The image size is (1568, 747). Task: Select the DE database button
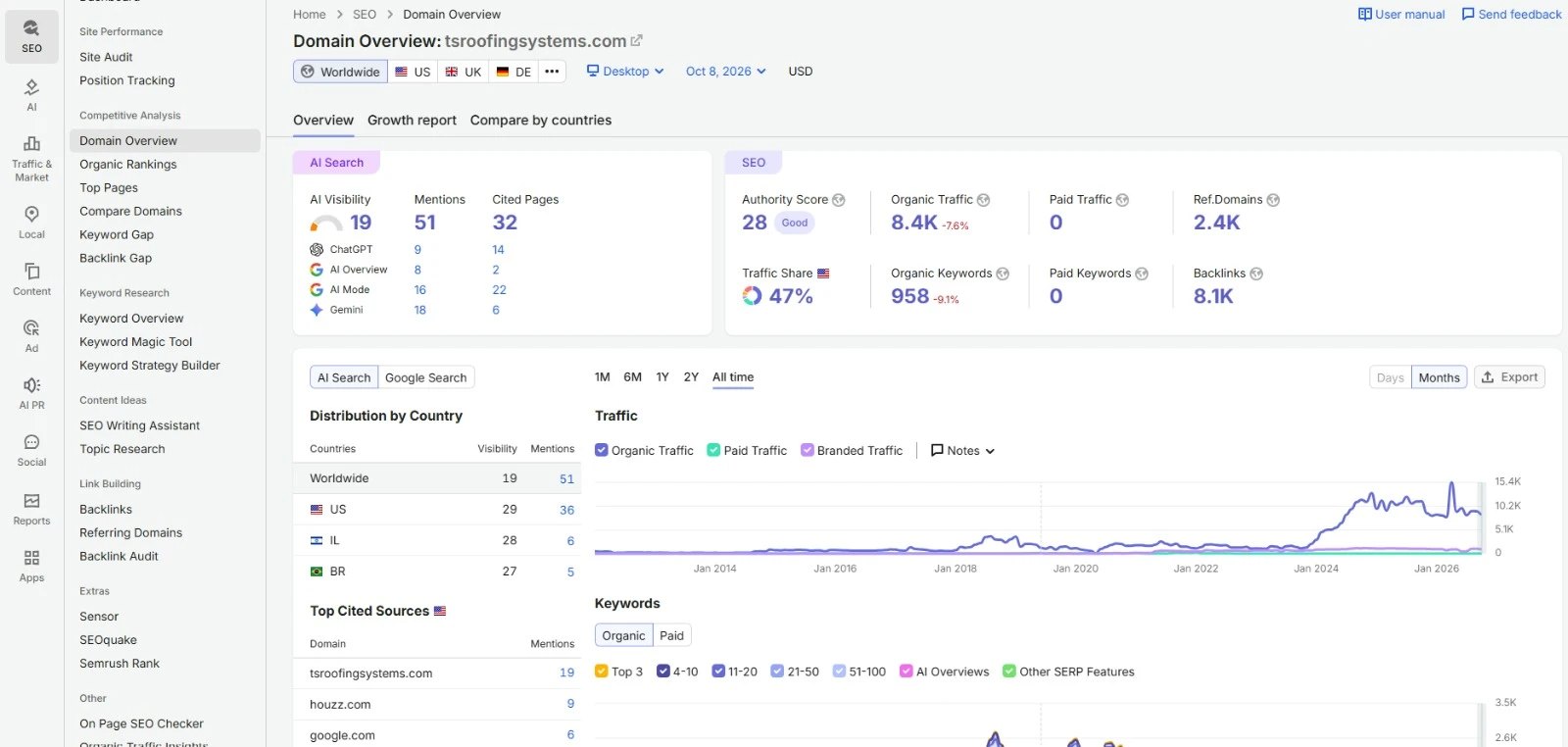(514, 72)
